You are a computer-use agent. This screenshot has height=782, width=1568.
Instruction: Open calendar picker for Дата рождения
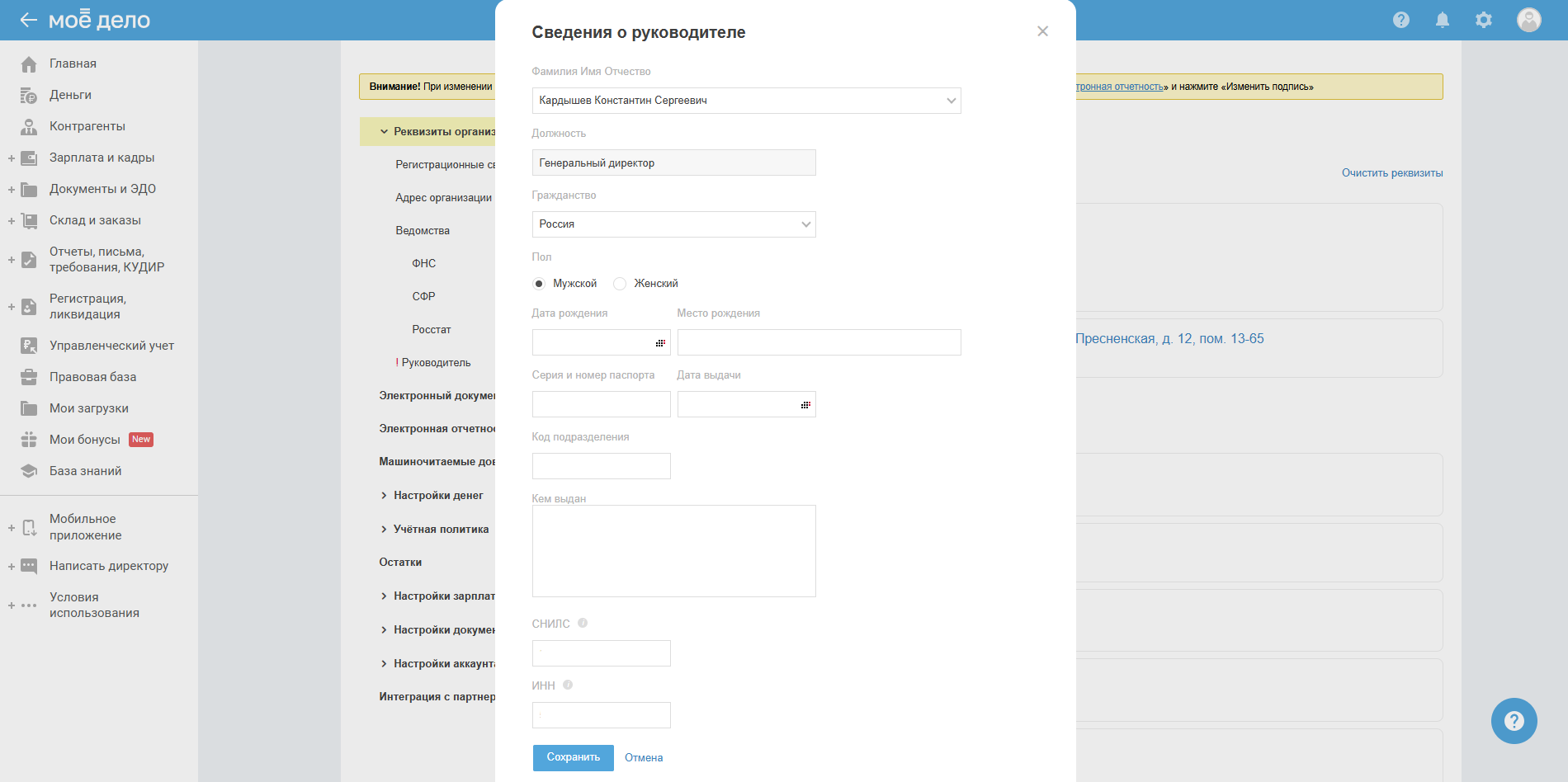pyautogui.click(x=660, y=342)
